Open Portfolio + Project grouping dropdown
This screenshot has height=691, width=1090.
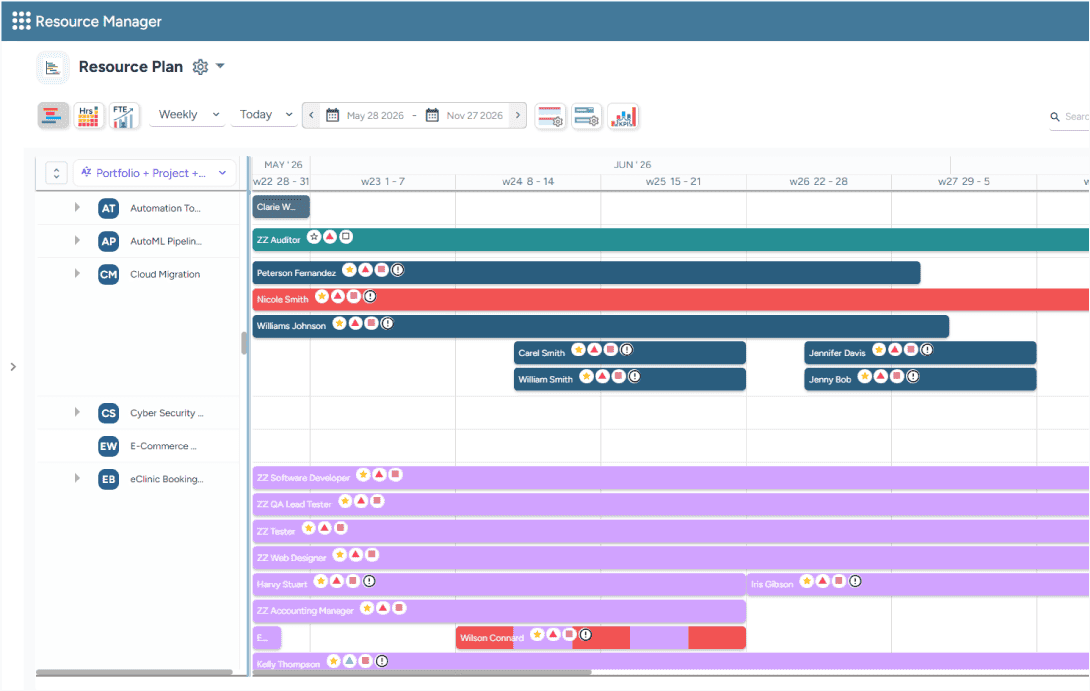pyautogui.click(x=154, y=172)
